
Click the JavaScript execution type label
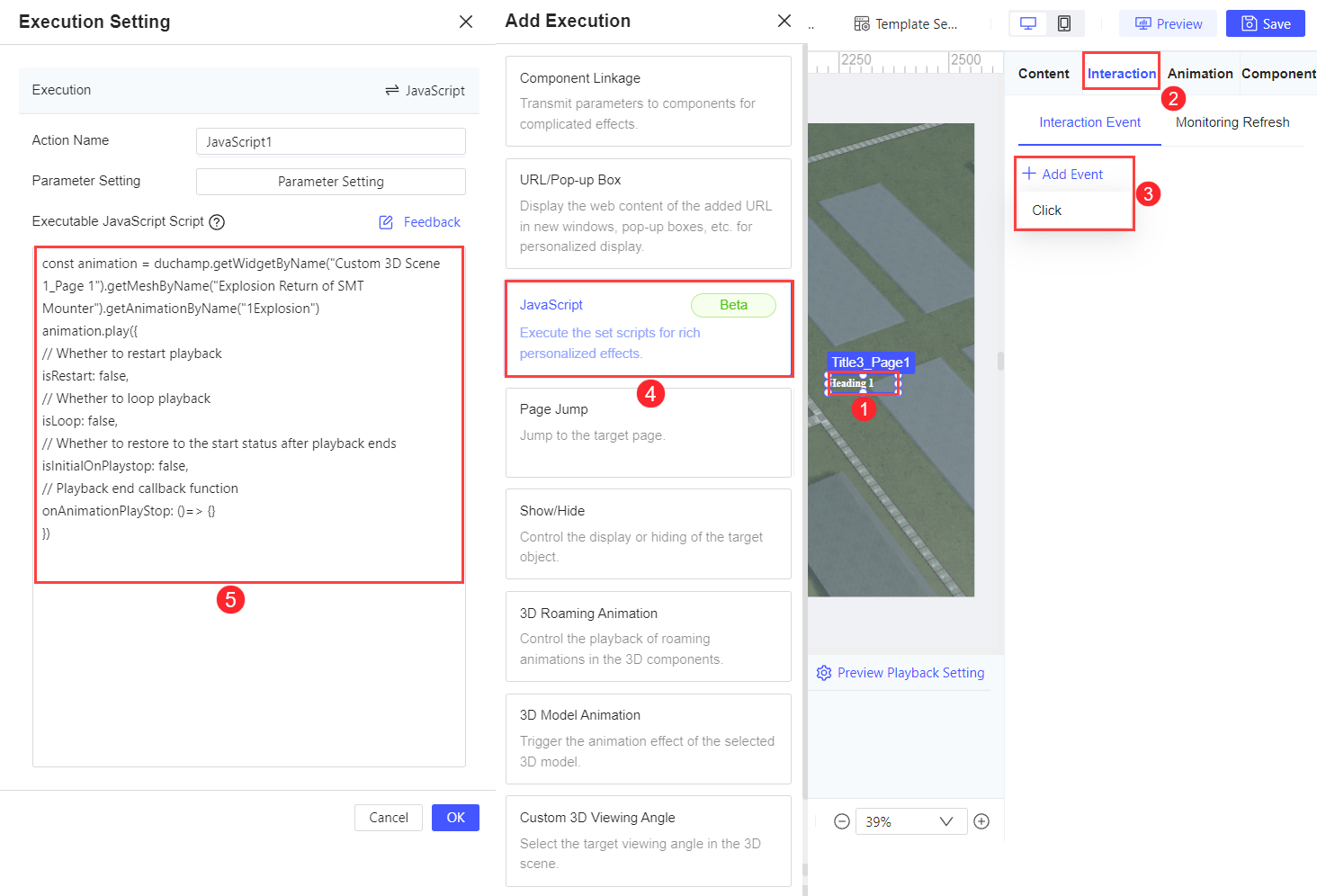tap(435, 90)
